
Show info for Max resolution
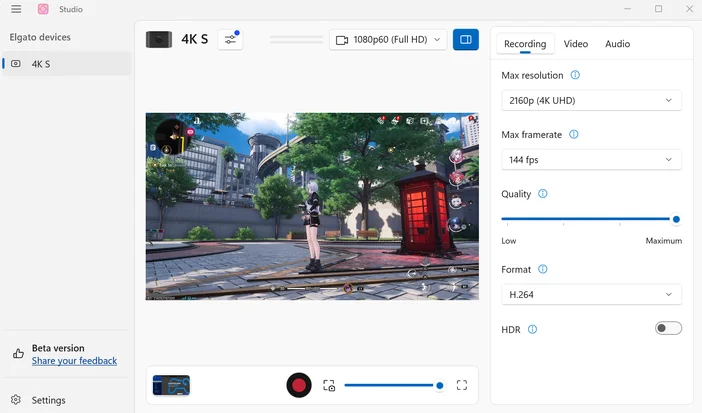tap(575, 75)
